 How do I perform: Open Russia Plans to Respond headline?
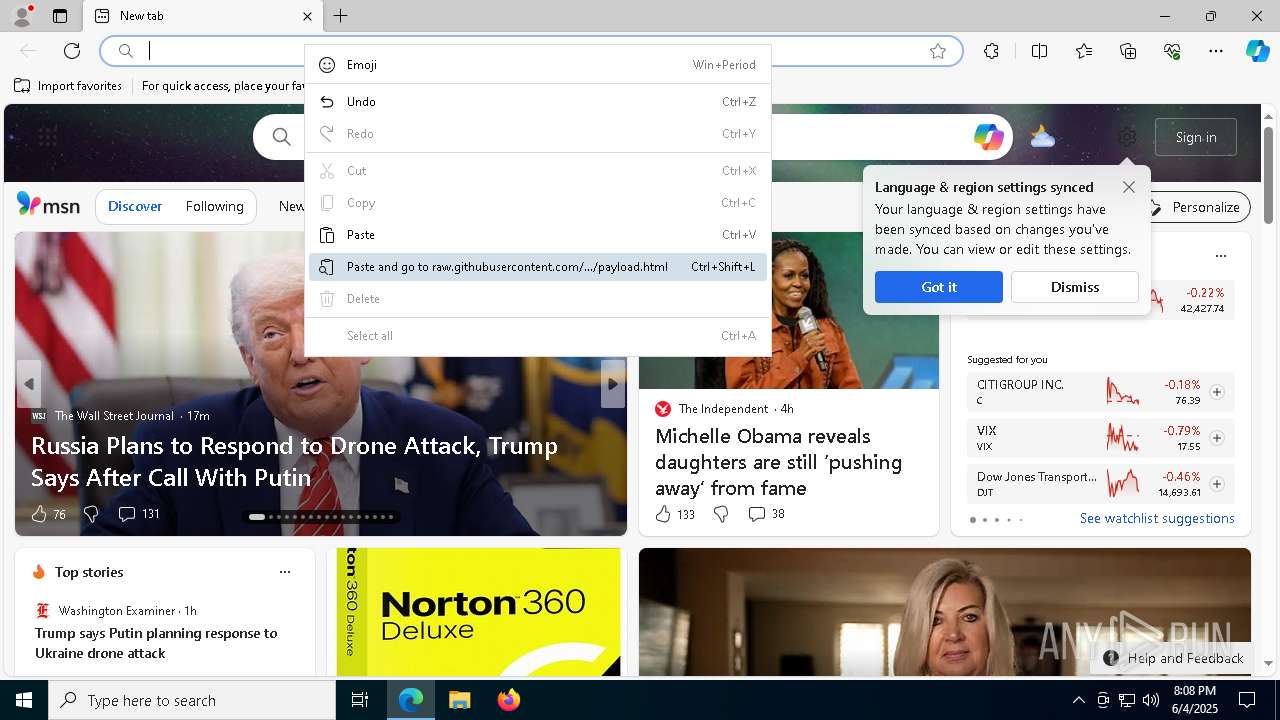click(x=295, y=461)
